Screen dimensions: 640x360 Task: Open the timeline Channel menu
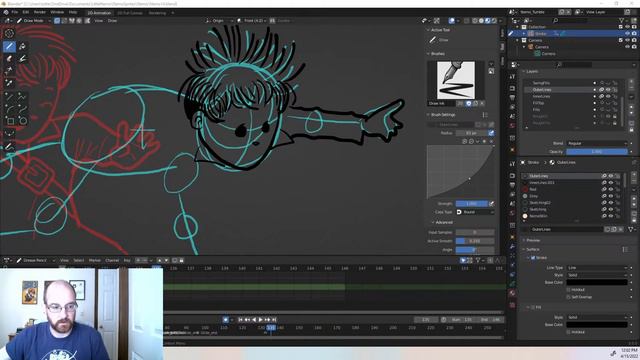click(112, 260)
